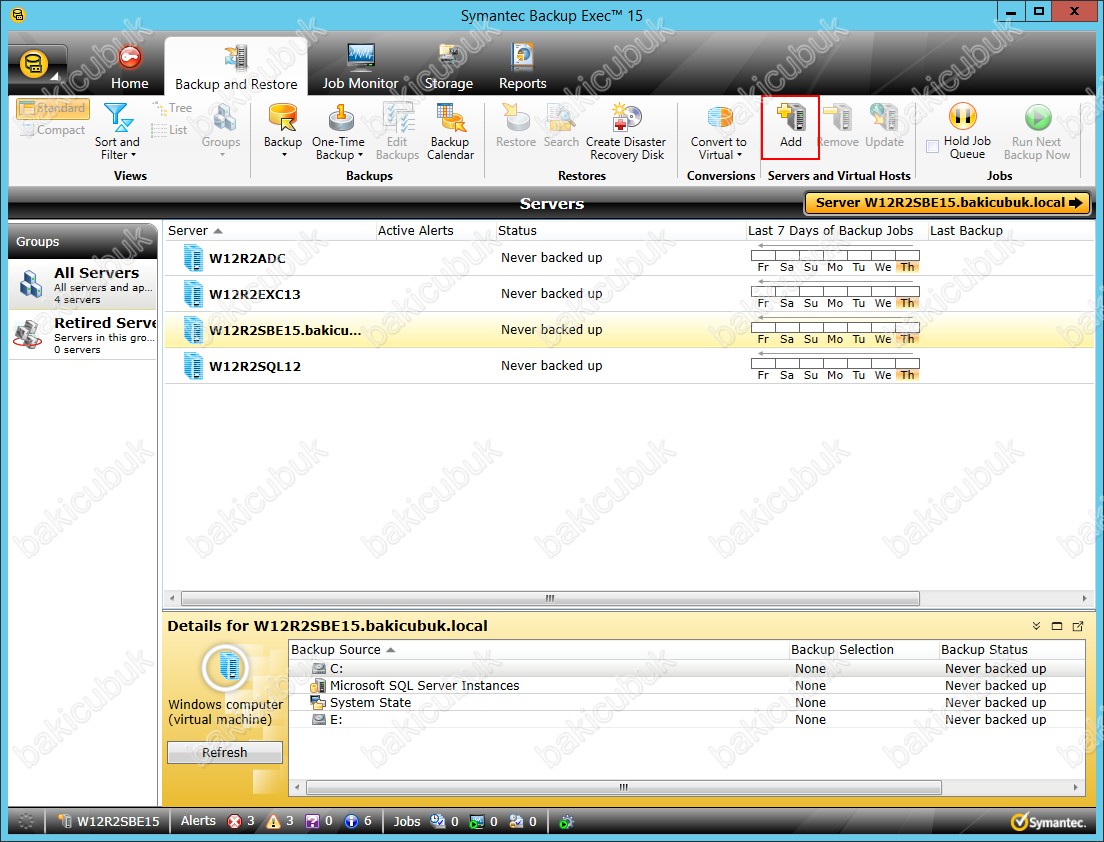Select the Retired Servers group
1104x842 pixels.
tap(83, 334)
